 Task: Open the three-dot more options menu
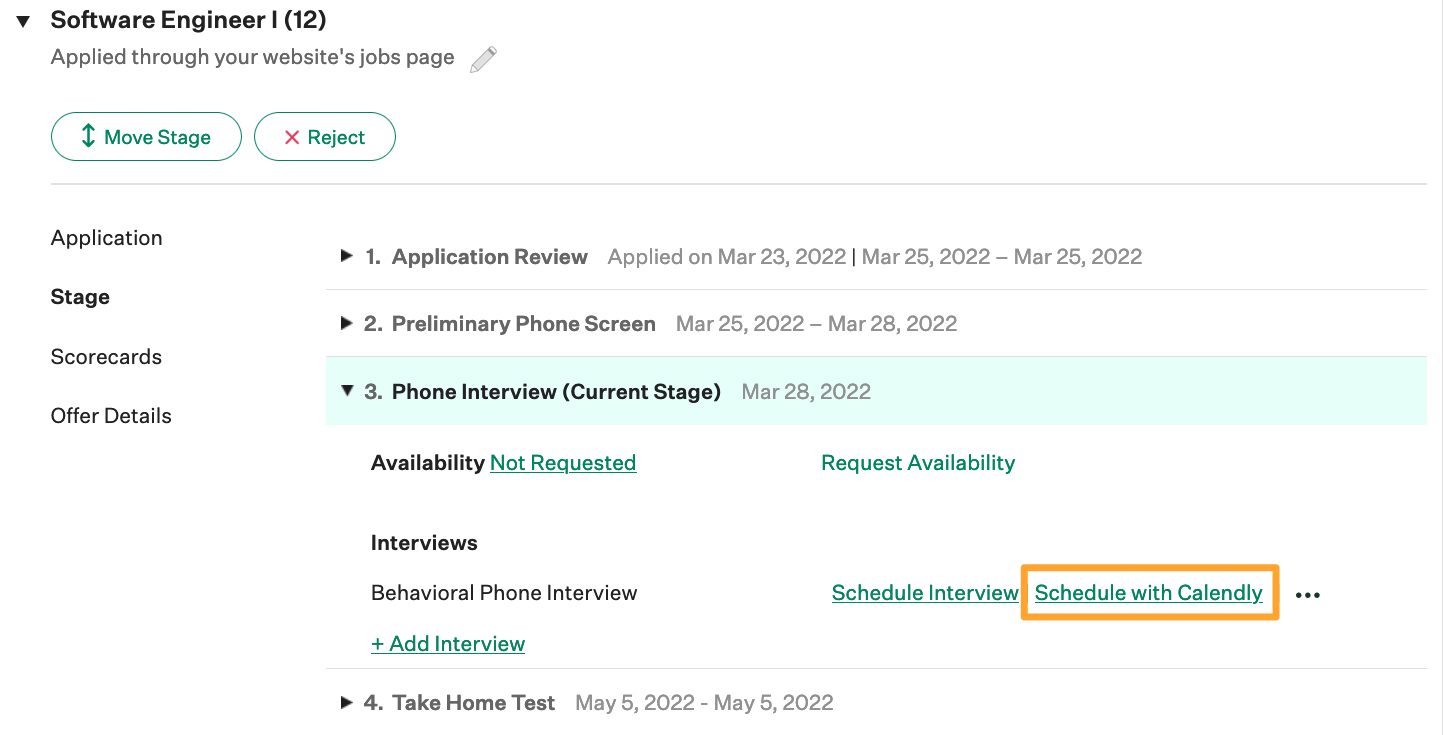coord(1307,595)
